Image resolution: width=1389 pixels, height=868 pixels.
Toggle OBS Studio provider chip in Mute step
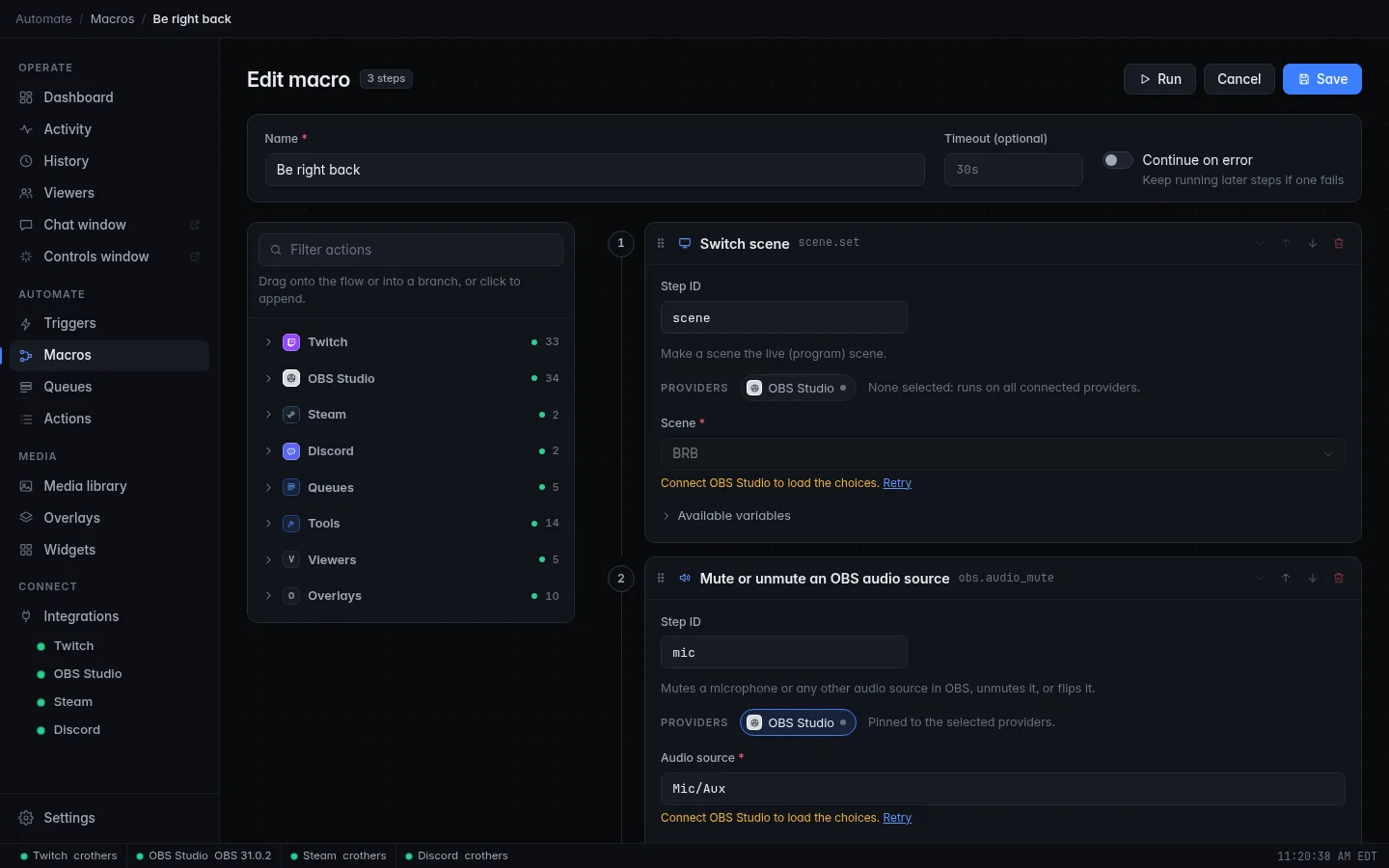tap(798, 722)
